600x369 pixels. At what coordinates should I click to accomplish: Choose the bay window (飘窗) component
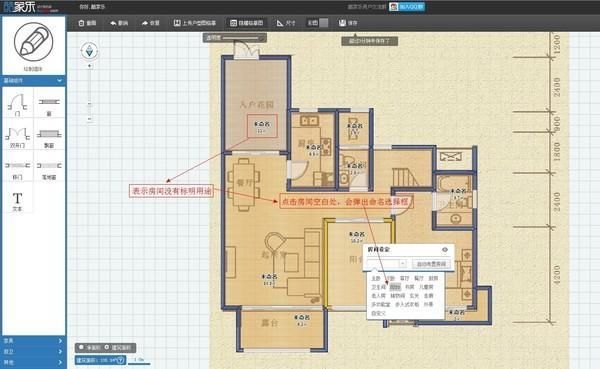(49, 137)
